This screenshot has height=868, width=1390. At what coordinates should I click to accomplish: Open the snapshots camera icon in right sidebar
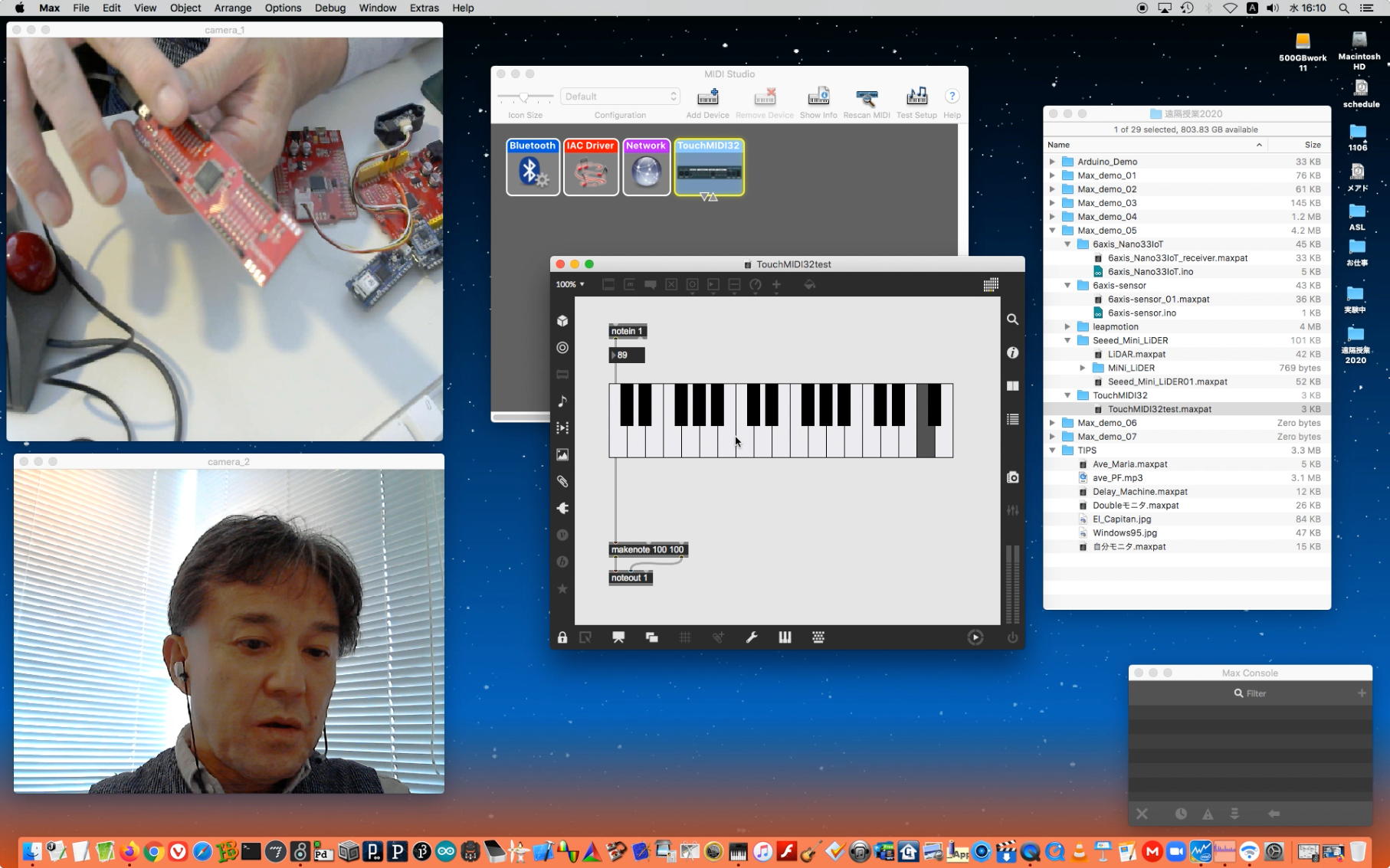(1012, 477)
